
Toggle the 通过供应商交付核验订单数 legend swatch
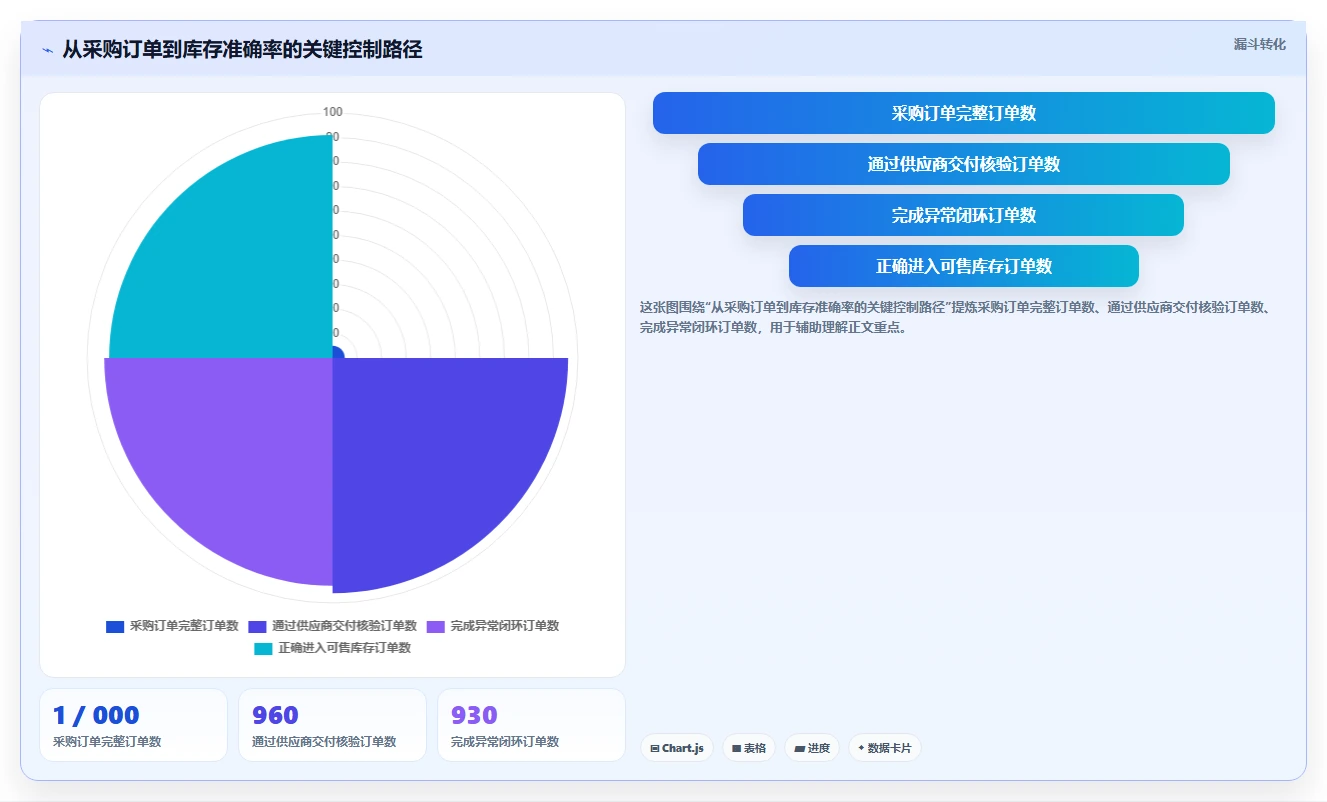click(257, 626)
